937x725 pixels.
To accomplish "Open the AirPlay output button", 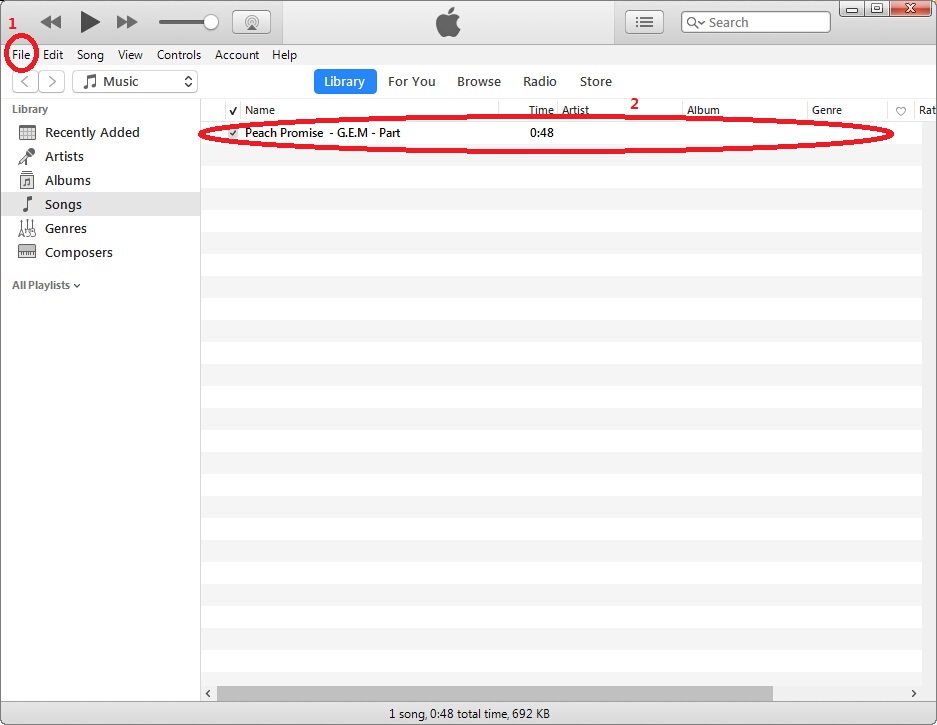I will pyautogui.click(x=252, y=23).
